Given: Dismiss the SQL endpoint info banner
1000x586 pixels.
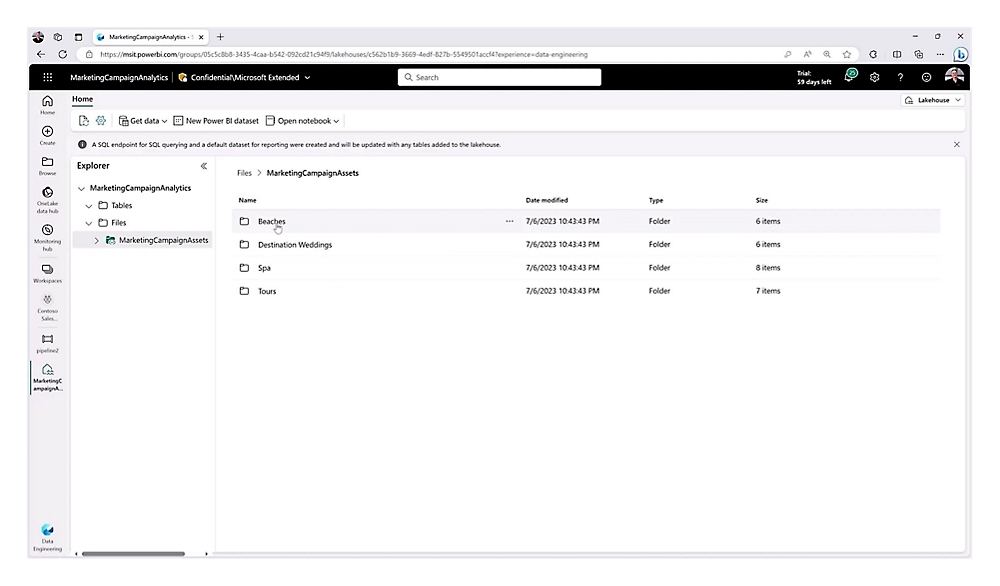Looking at the screenshot, I should pos(957,145).
